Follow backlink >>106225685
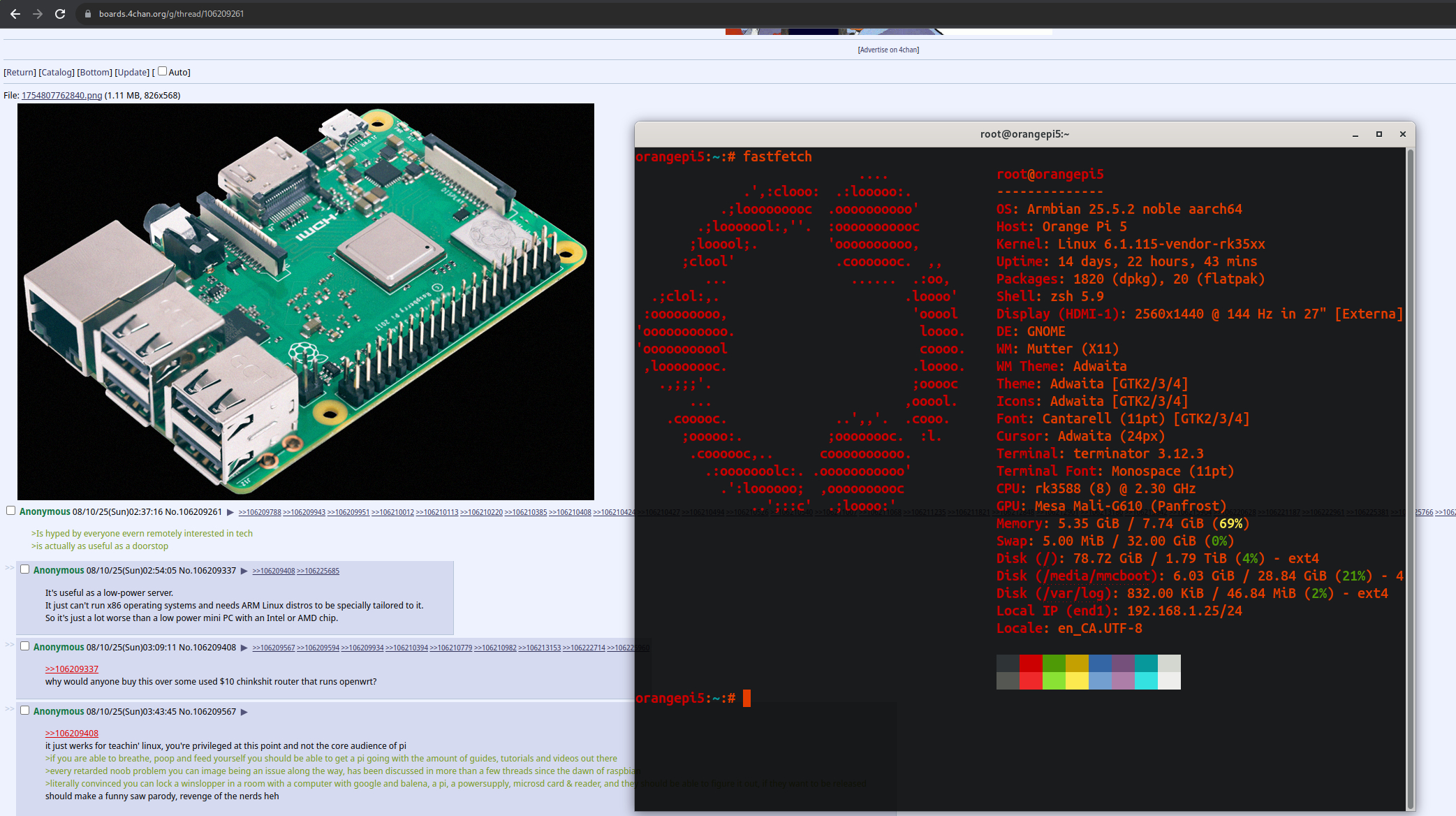1456x816 pixels. pos(318,571)
